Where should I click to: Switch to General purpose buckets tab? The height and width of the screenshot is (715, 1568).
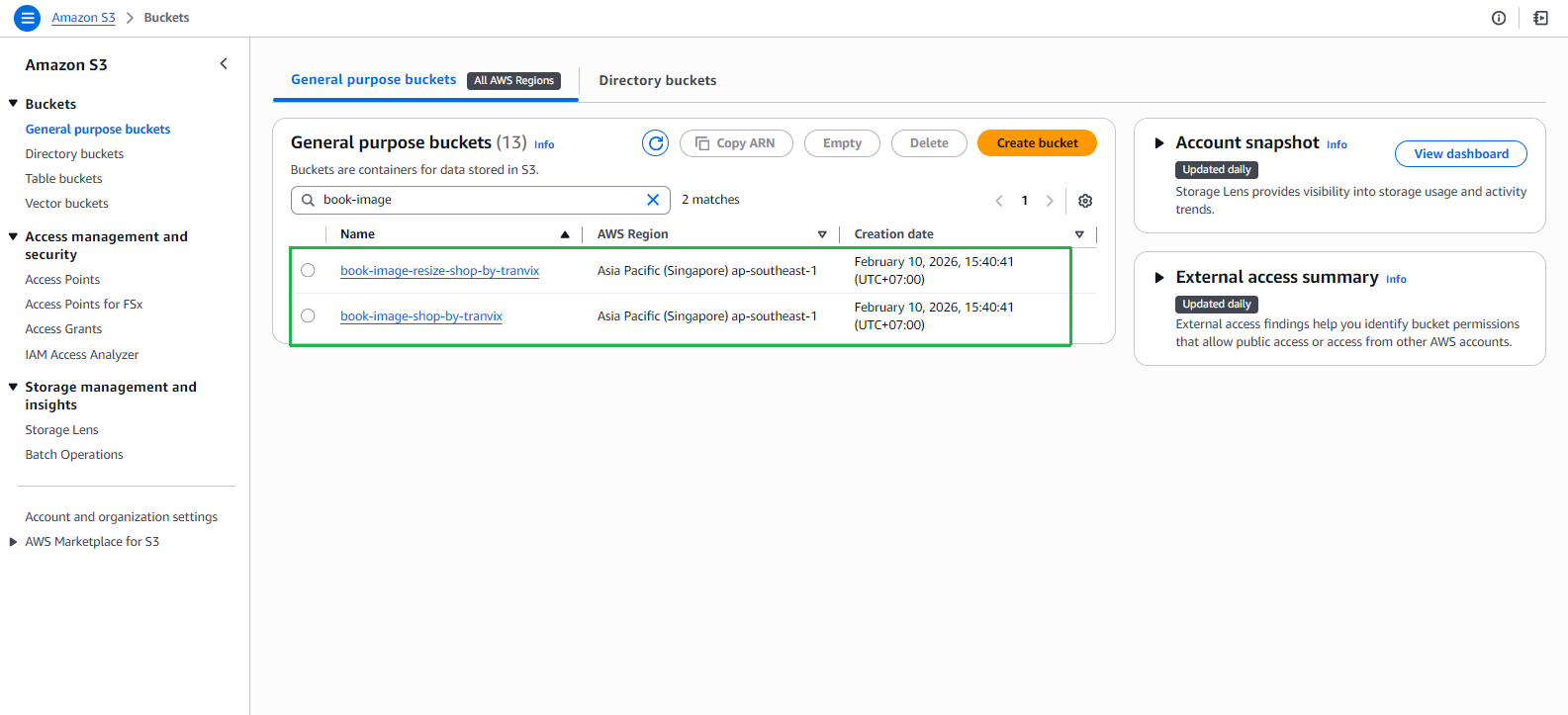point(373,79)
